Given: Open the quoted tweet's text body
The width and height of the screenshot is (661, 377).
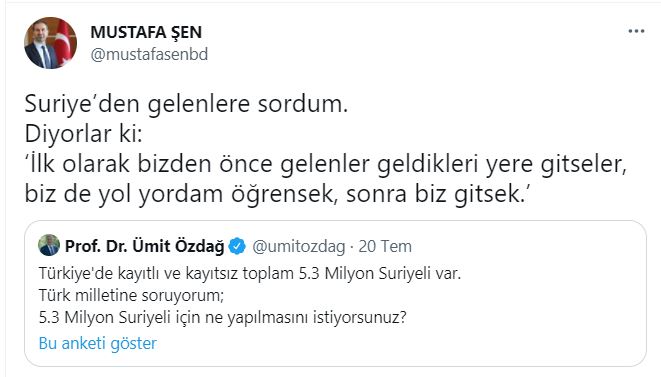Looking at the screenshot, I should pos(250,295).
